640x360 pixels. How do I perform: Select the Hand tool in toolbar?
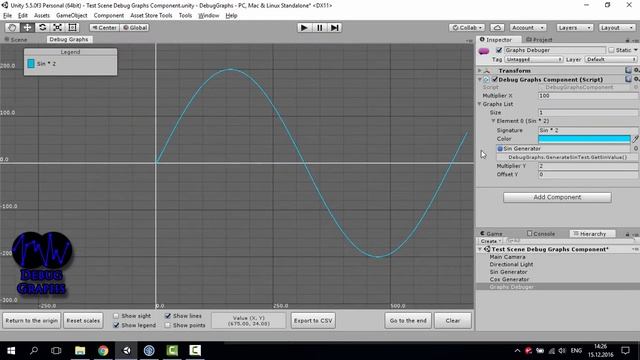click(12, 27)
